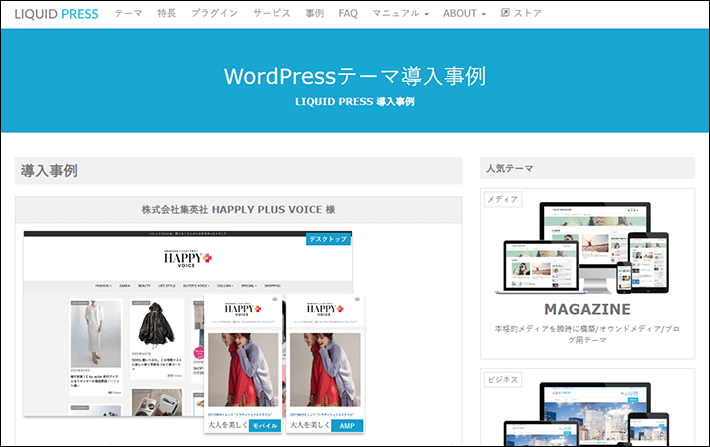Click hamburger menu icon in AMP preview
This screenshot has width=710, height=447.
tap(357, 299)
